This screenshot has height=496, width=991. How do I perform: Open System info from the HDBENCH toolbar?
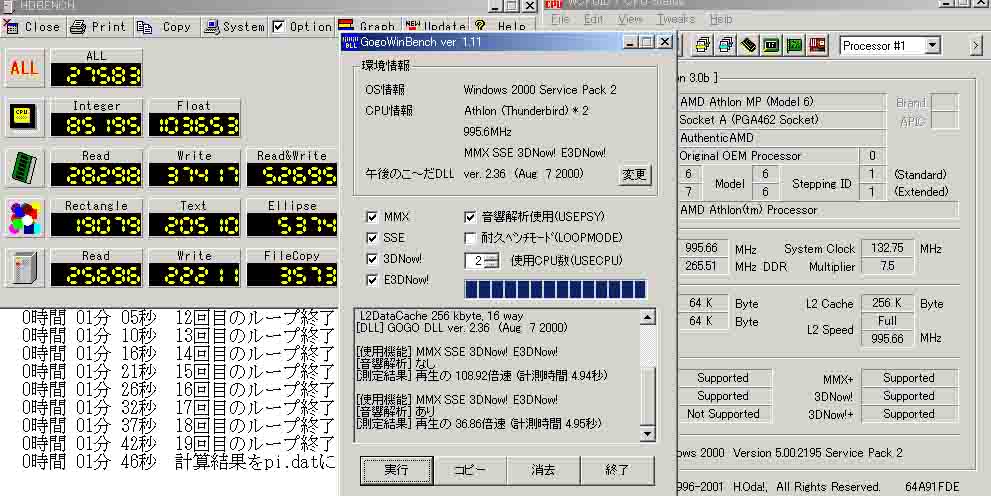[235, 27]
